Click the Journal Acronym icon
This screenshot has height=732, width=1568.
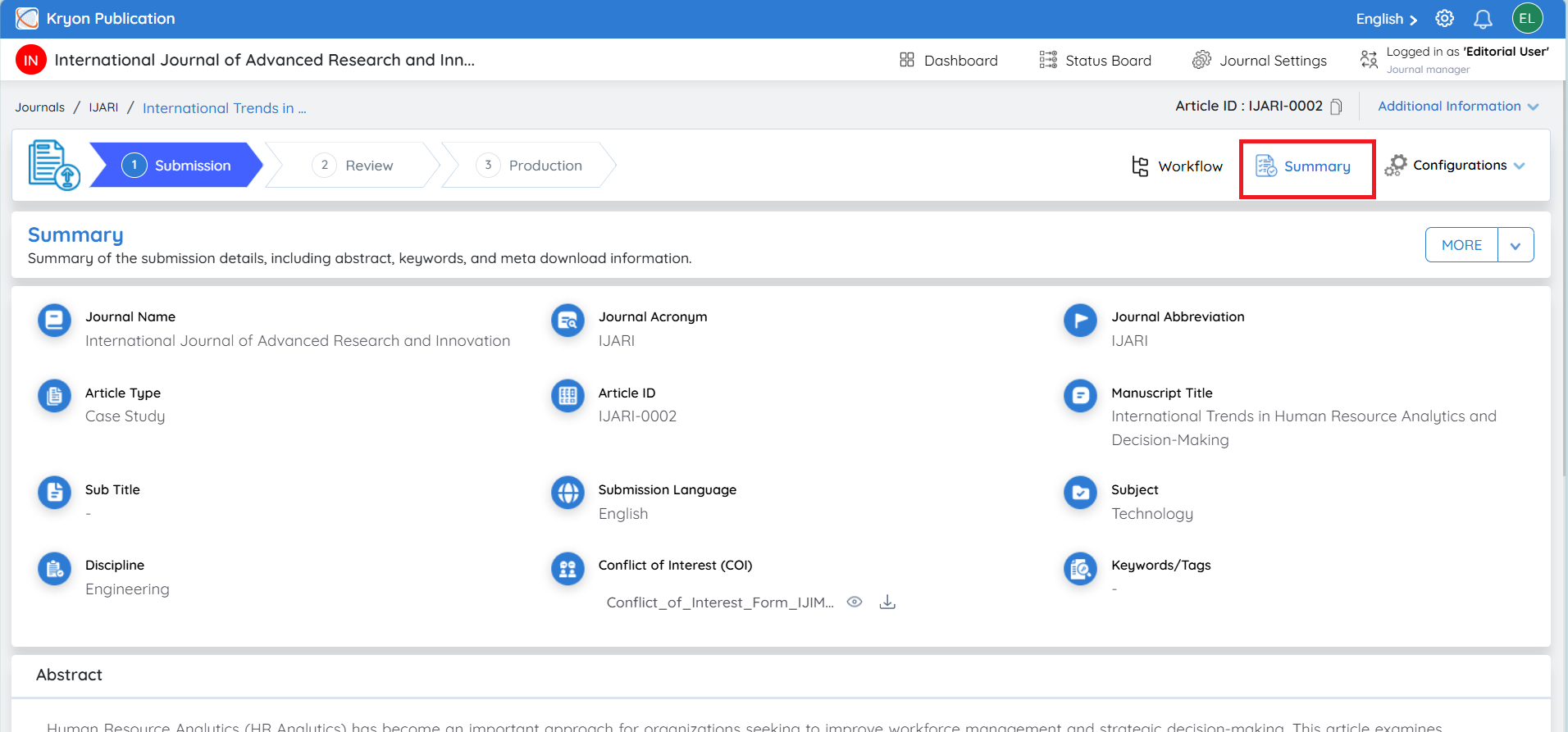tap(567, 320)
